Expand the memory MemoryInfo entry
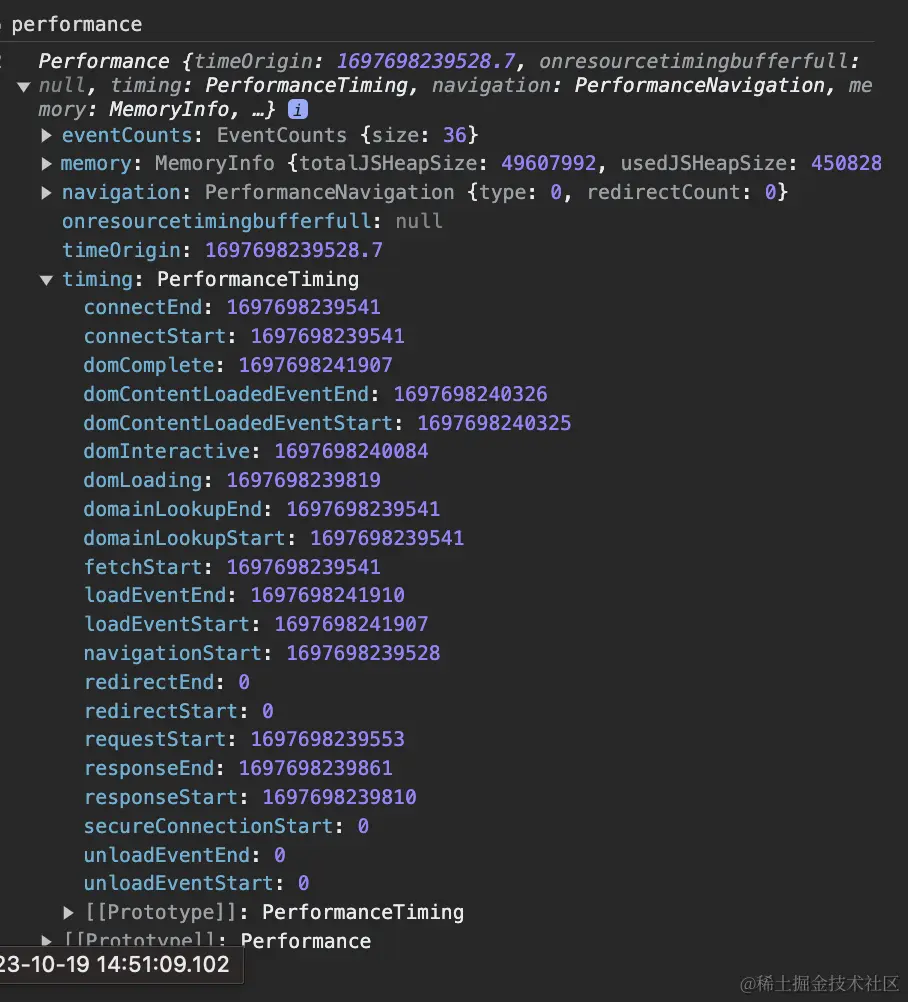This screenshot has height=1002, width=908. pos(46,164)
